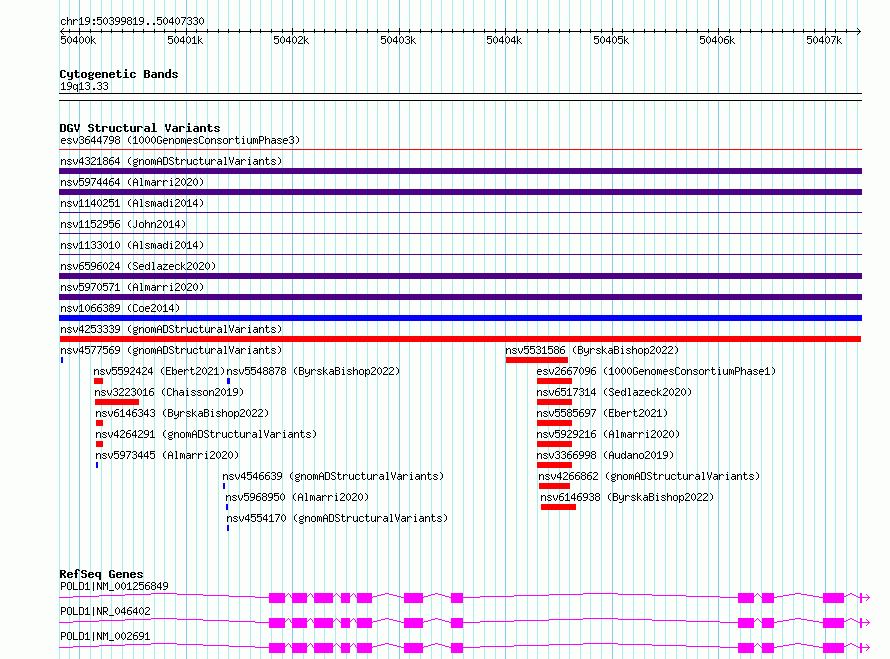Click nsv4253339 gnomADStructuralVariants label

pyautogui.click(x=171, y=329)
